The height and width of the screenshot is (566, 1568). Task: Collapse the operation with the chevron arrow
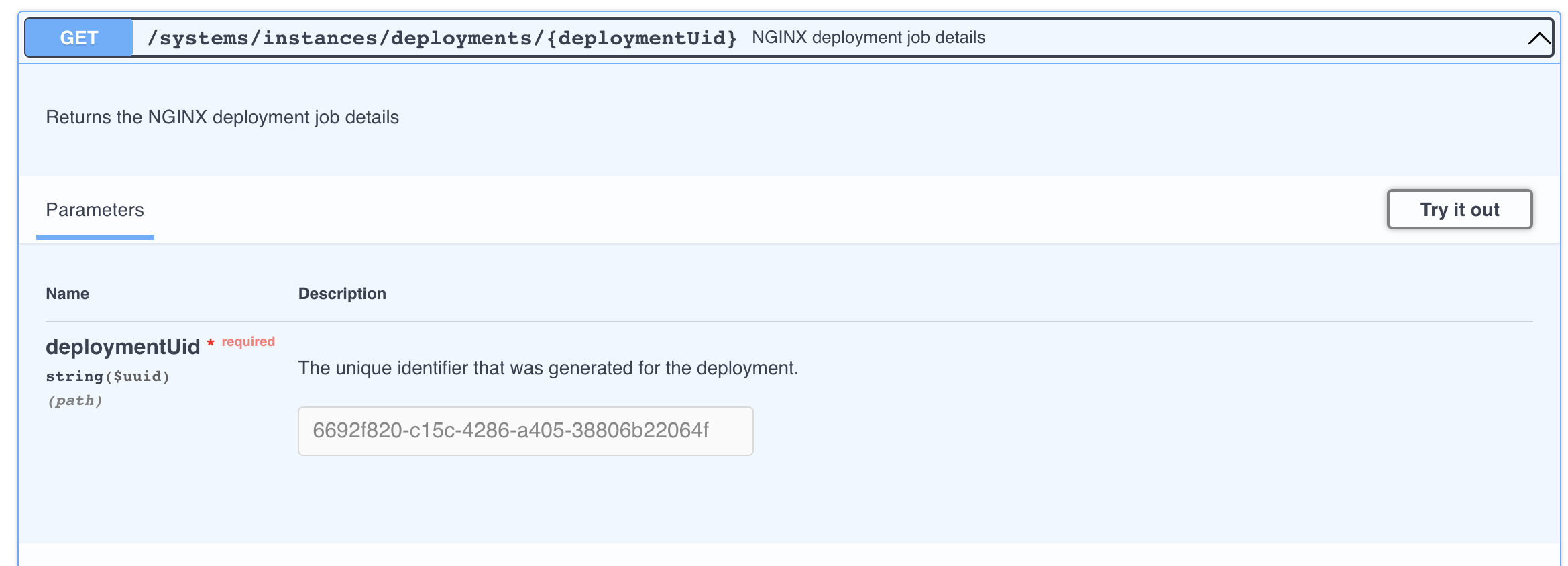point(1539,38)
